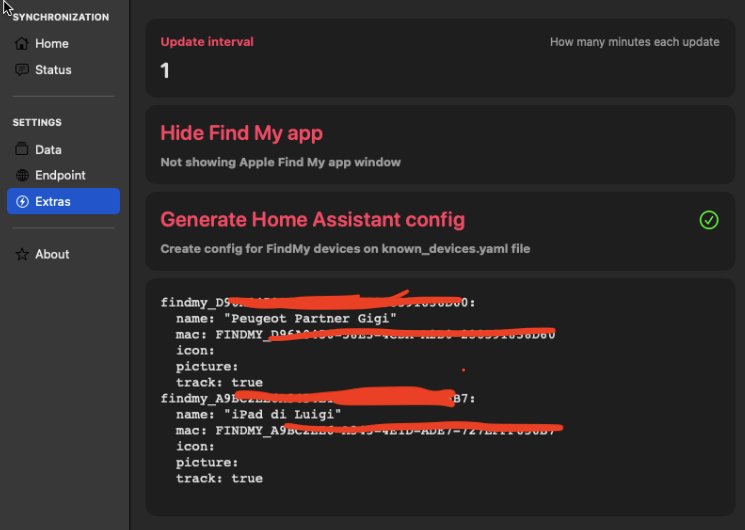Open the Home page label
745x530 pixels.
click(x=52, y=44)
